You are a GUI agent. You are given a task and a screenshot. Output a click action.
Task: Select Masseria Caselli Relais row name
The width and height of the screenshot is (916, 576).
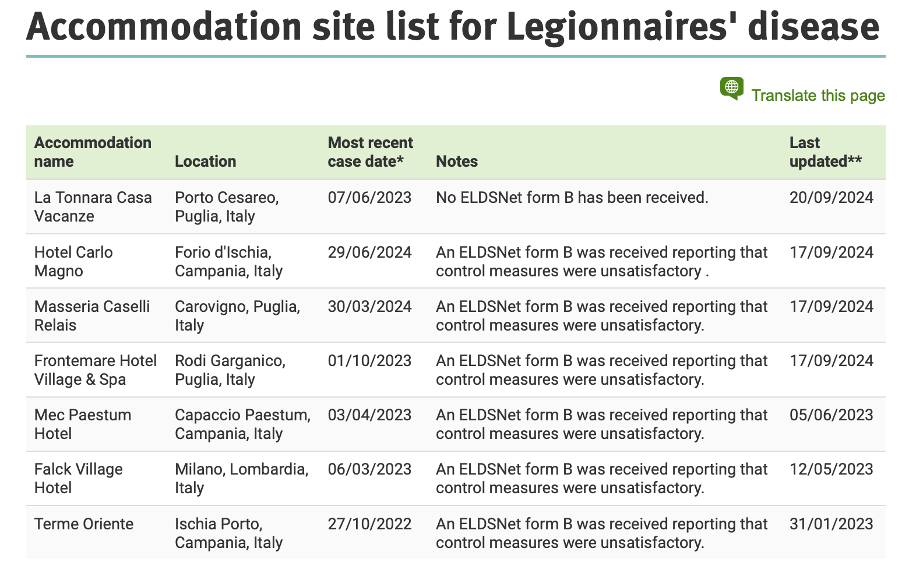(92, 316)
